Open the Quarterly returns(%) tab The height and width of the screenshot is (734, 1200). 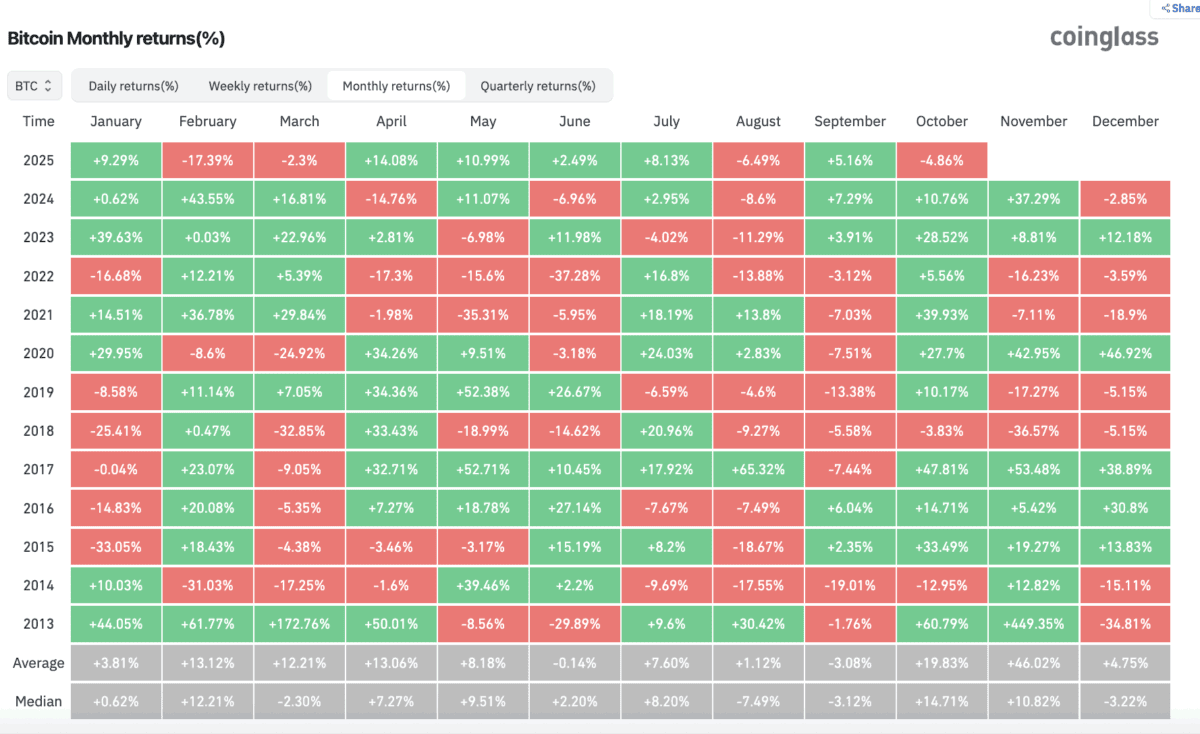[538, 86]
